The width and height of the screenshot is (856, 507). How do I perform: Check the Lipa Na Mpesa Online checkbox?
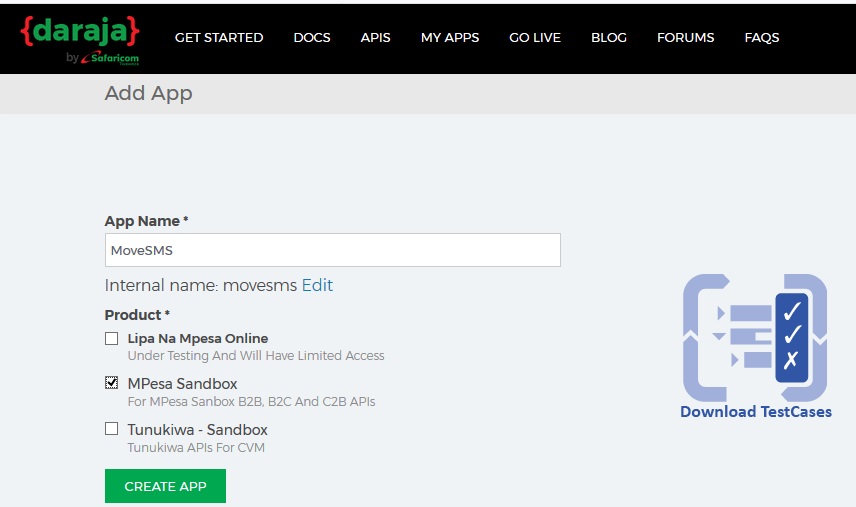[111, 338]
